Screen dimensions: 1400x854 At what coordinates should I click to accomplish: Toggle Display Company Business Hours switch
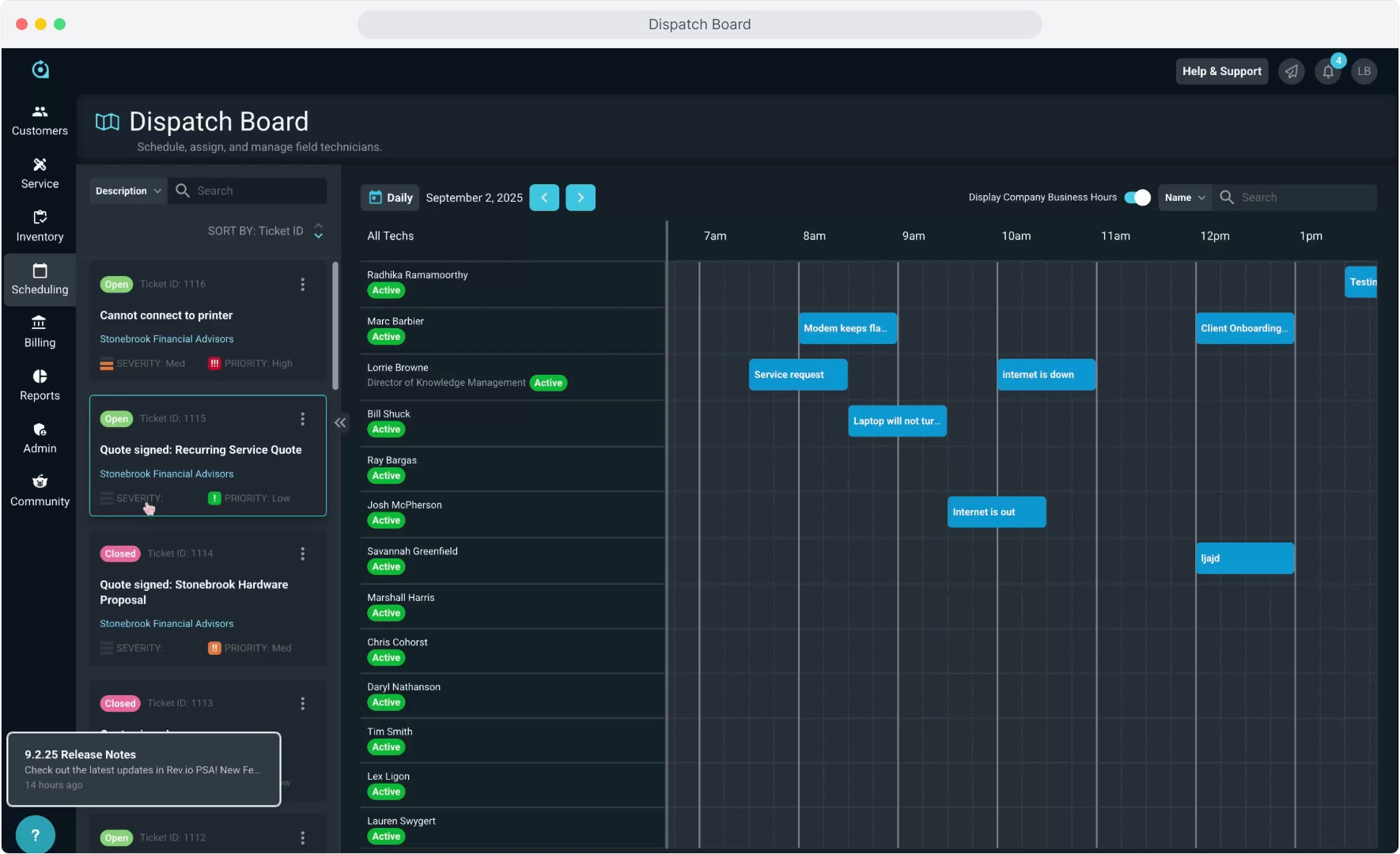point(1137,198)
